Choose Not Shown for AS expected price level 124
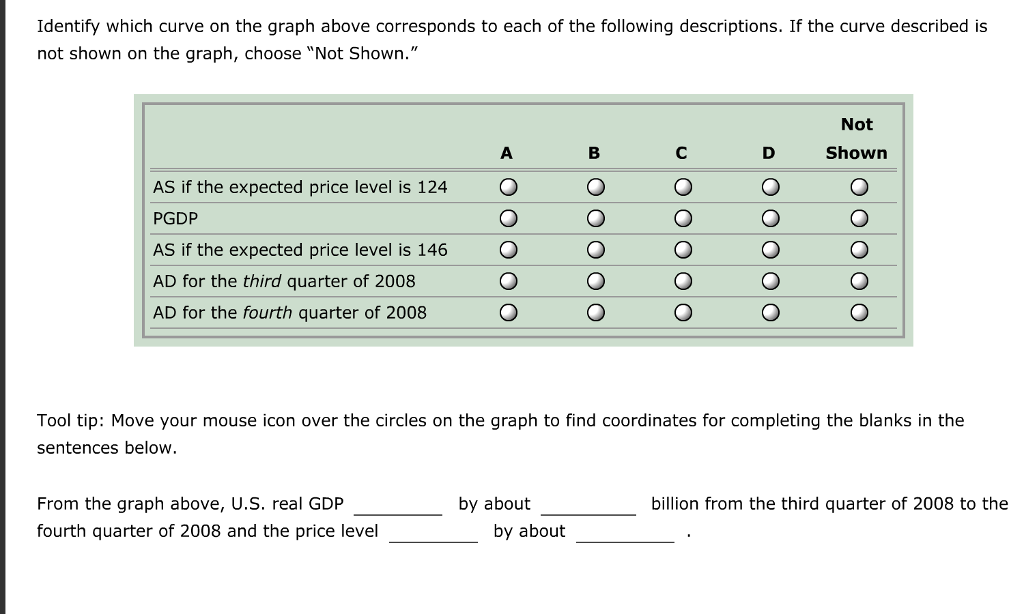1024x614 pixels. coord(856,186)
